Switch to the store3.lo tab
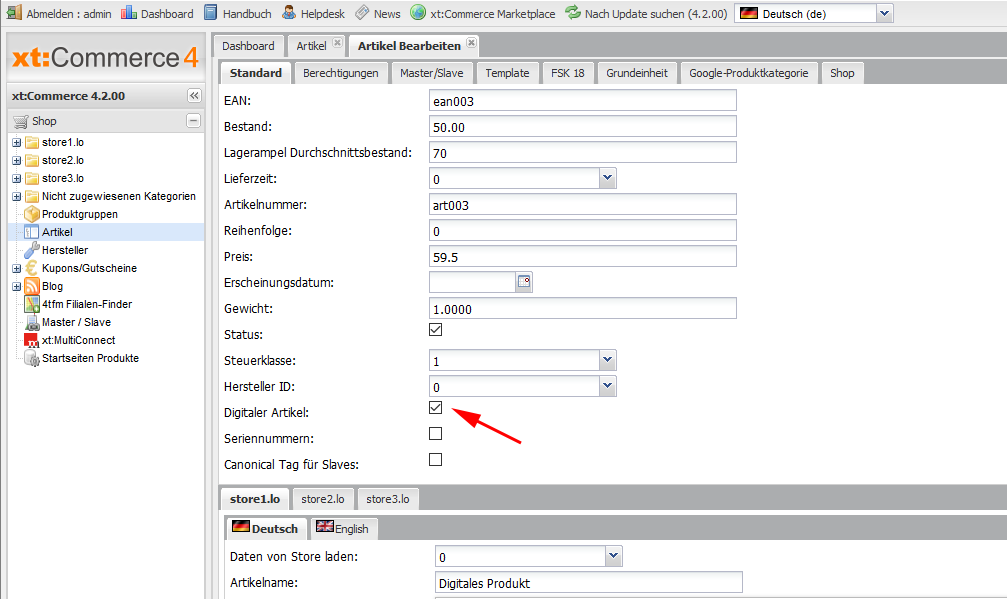 [x=388, y=499]
